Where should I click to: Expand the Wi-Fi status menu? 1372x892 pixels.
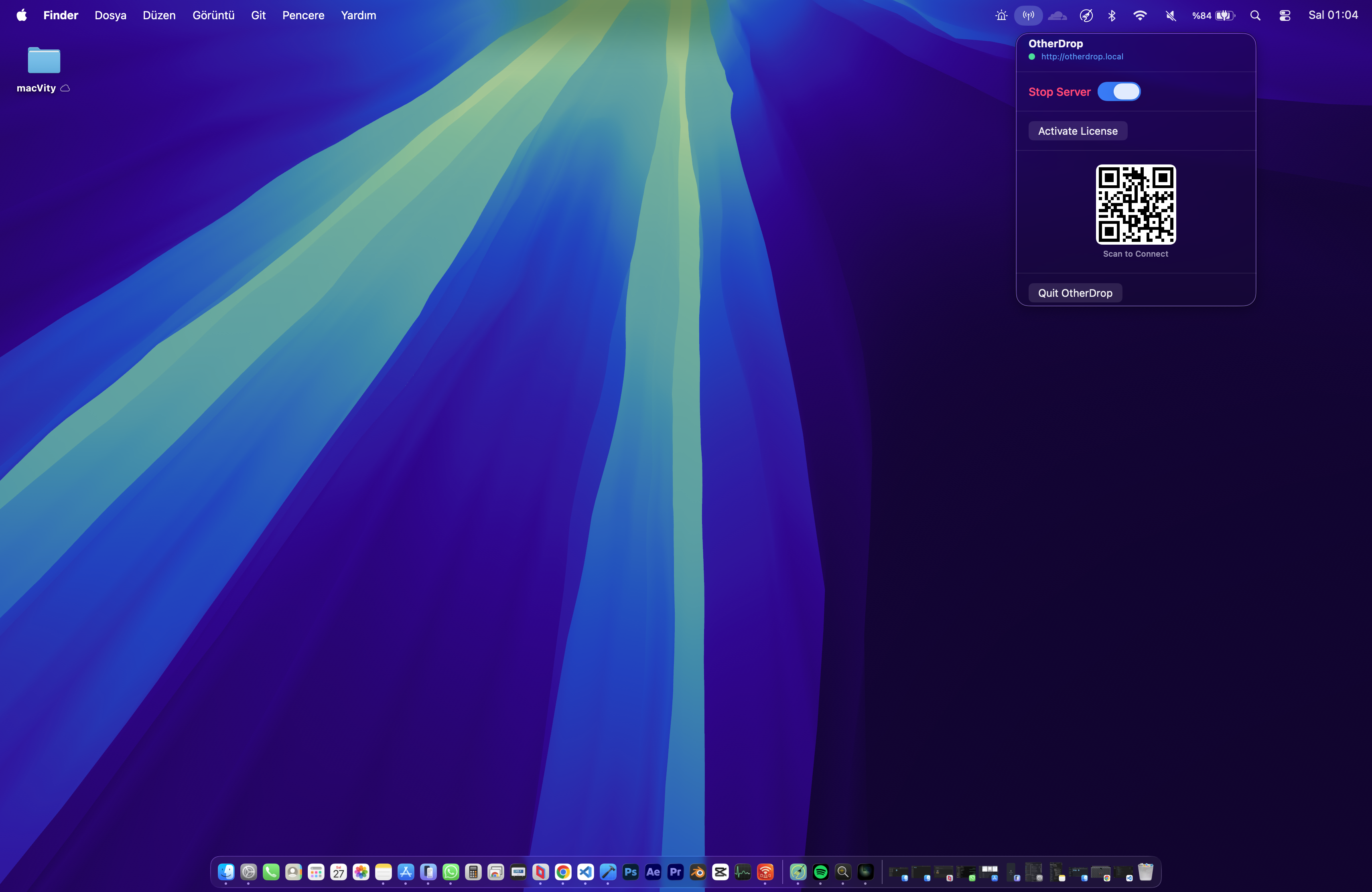(1139, 16)
